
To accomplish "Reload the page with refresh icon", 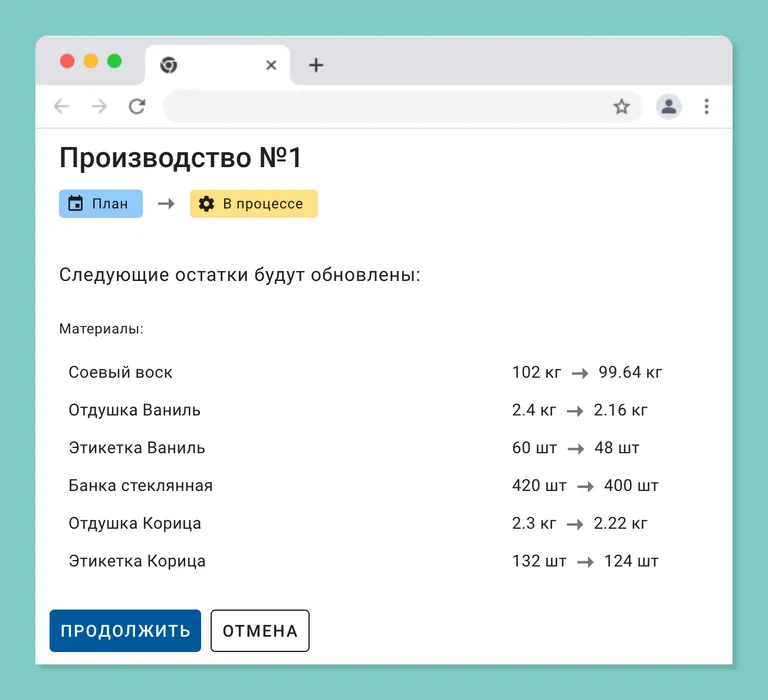I will (137, 106).
